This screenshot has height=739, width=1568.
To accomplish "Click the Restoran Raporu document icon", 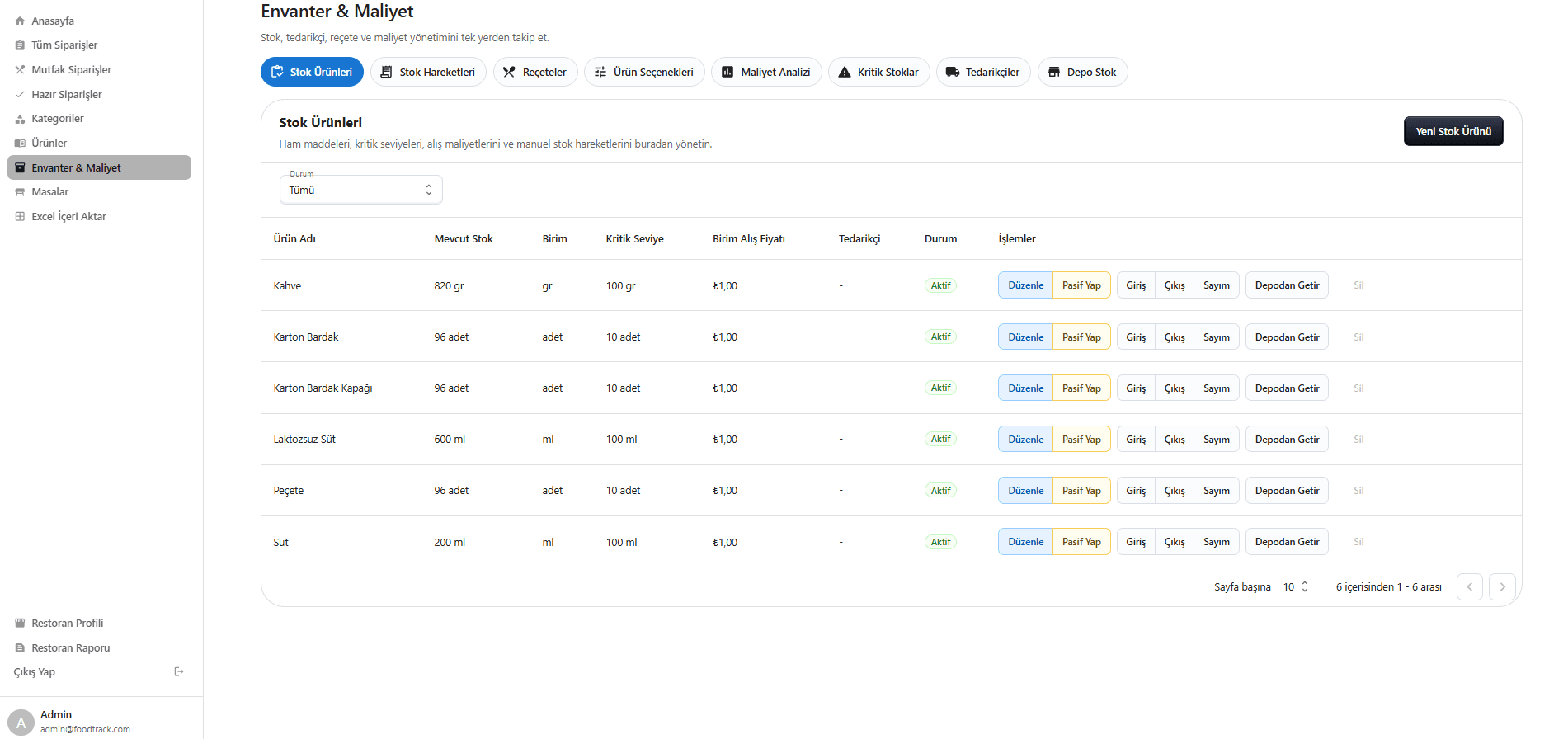I will [x=20, y=647].
